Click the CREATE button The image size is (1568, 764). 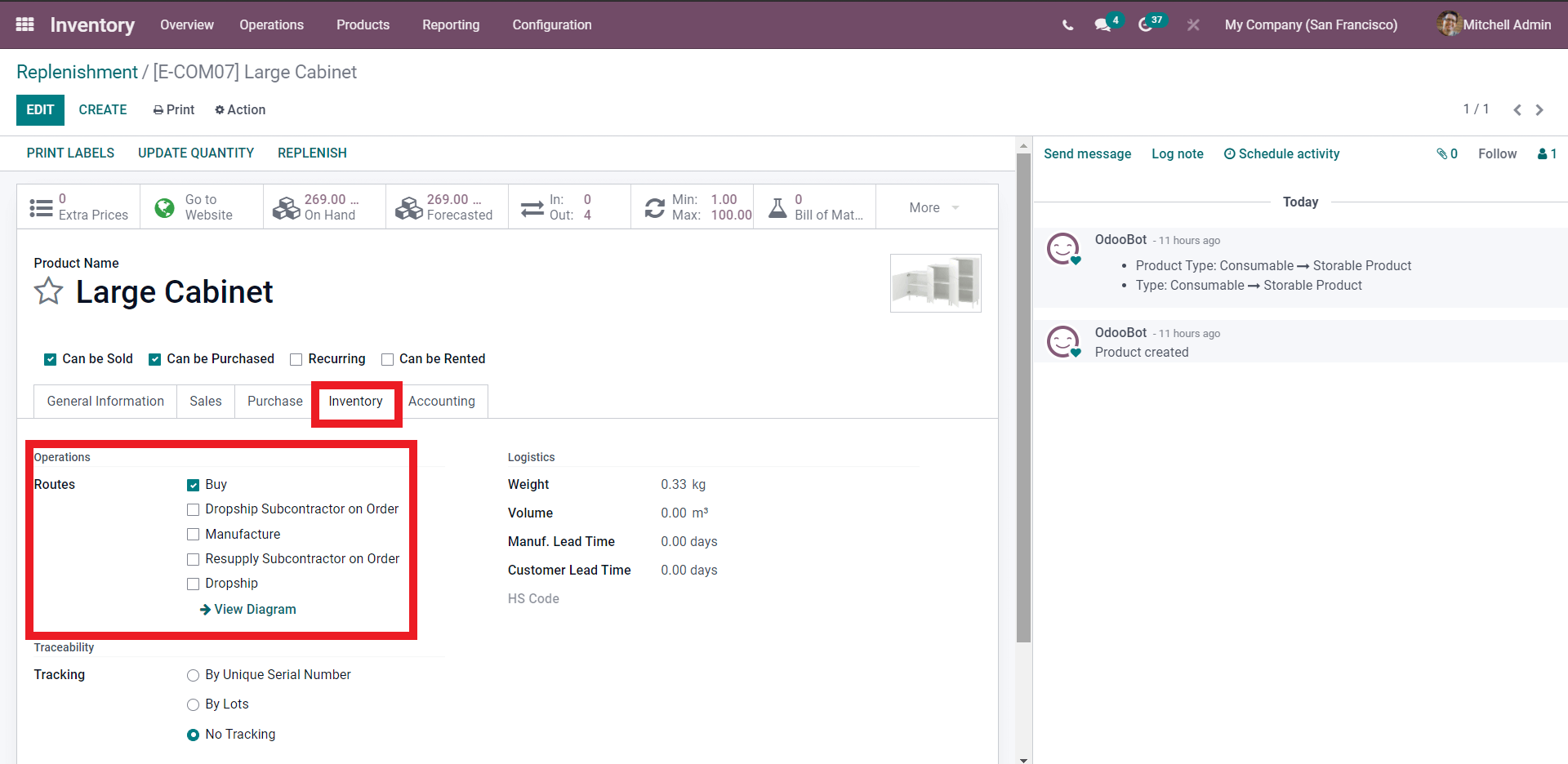[x=103, y=110]
